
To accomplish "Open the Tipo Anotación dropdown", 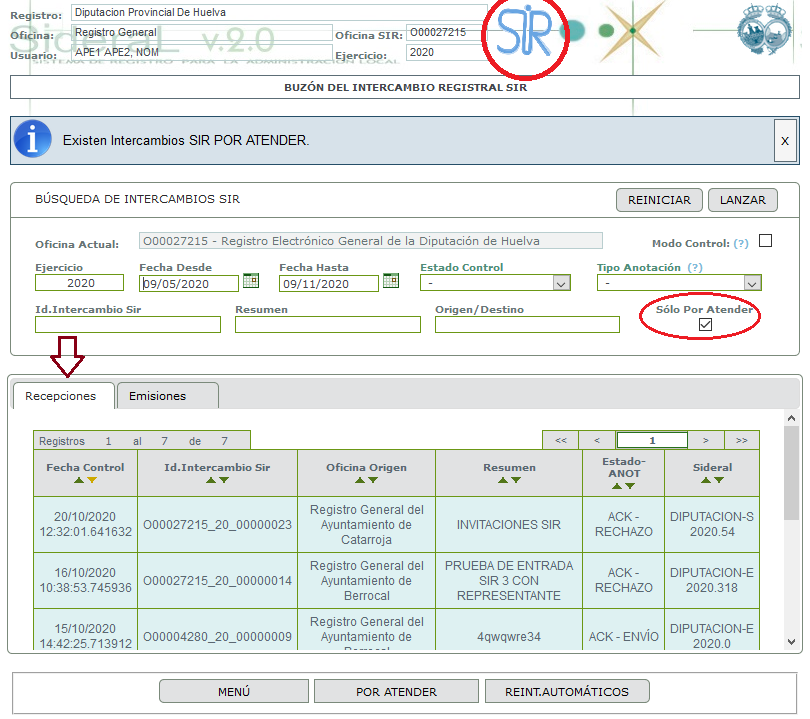I will (679, 283).
